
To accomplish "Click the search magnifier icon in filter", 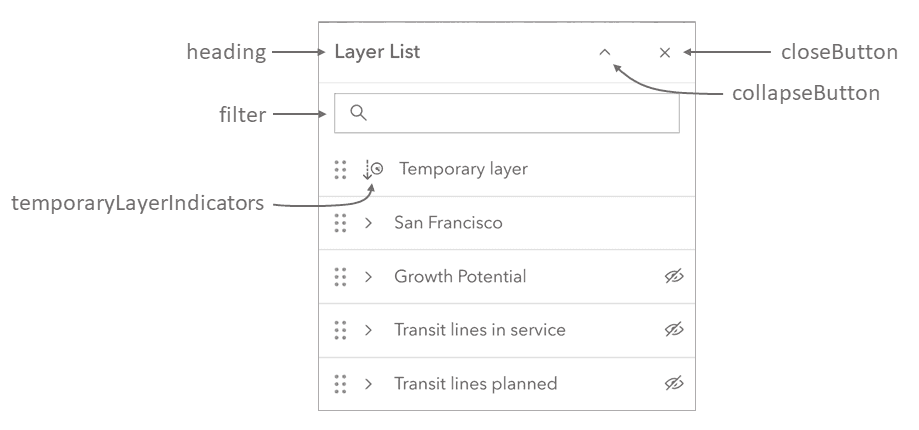I will click(x=358, y=114).
